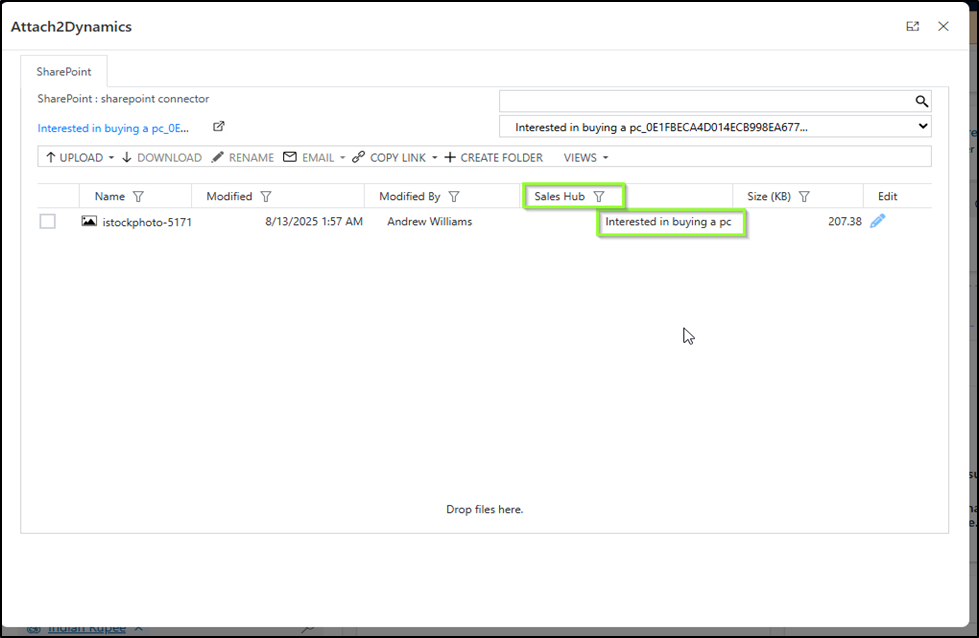Click the Size (KB) filter icon

click(804, 197)
